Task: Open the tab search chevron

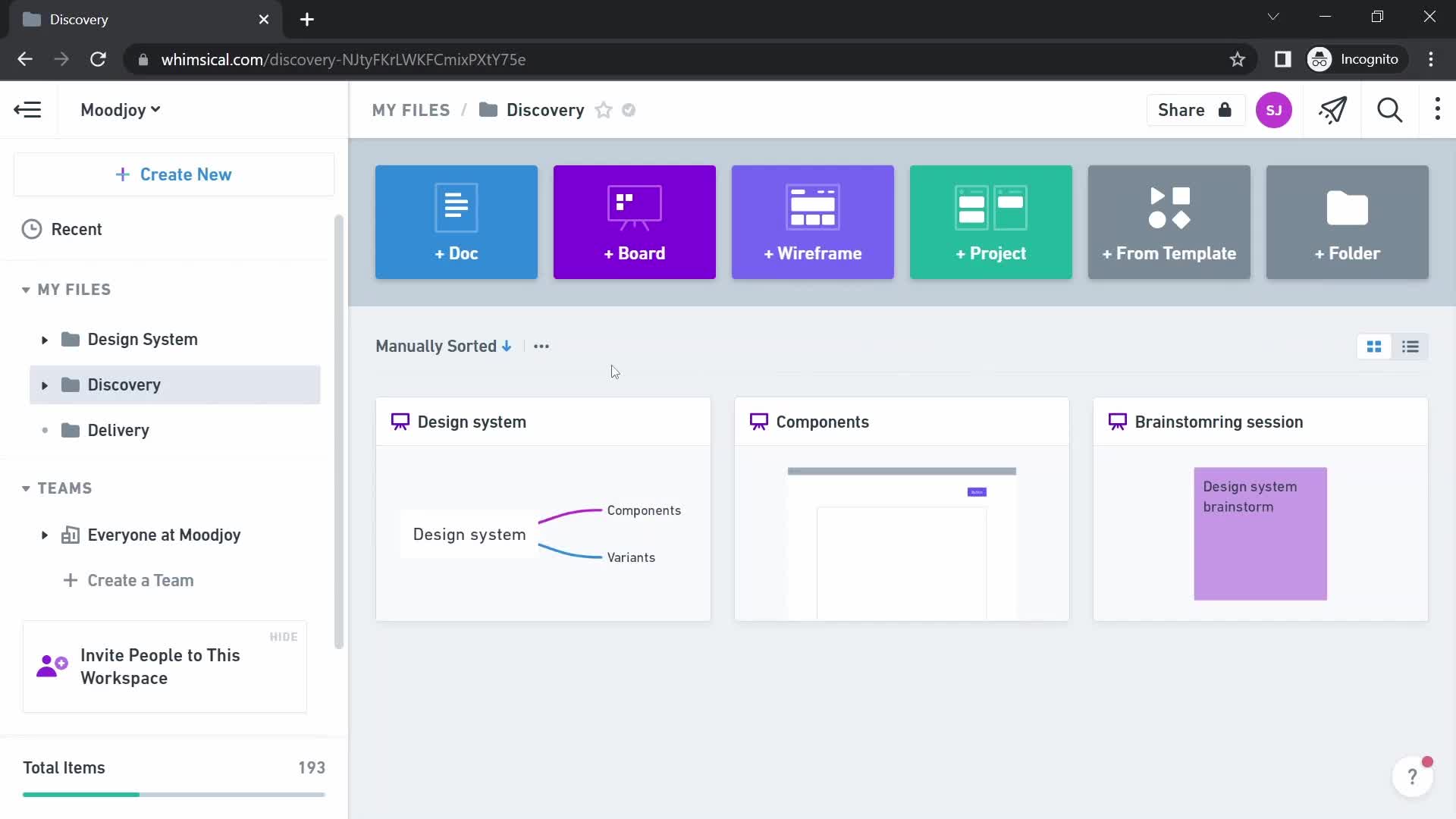Action: click(x=1273, y=17)
